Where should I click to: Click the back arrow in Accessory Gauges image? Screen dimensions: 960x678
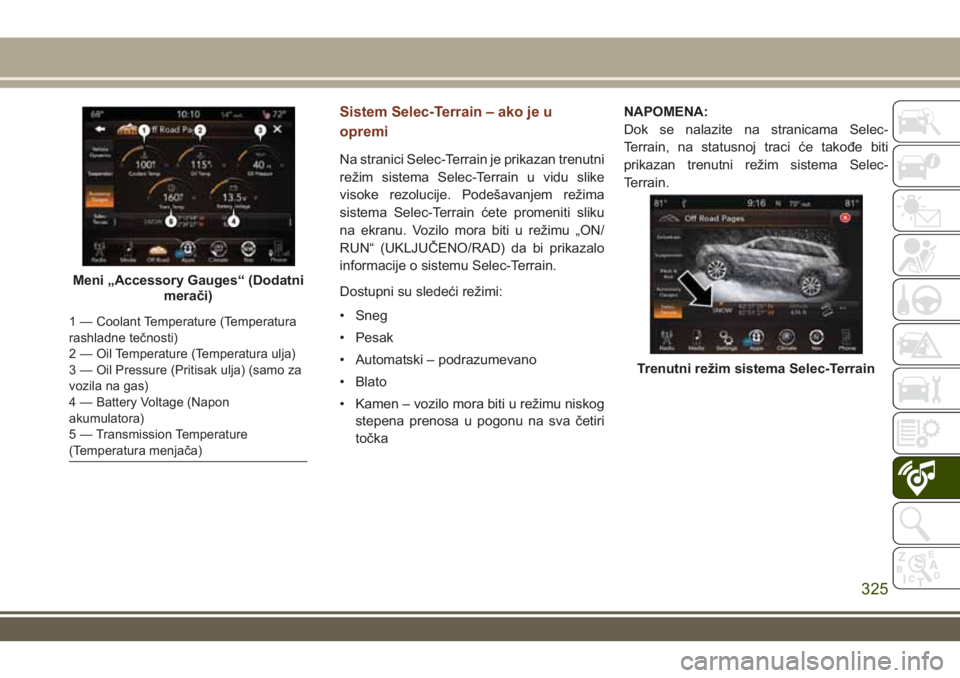tap(100, 129)
